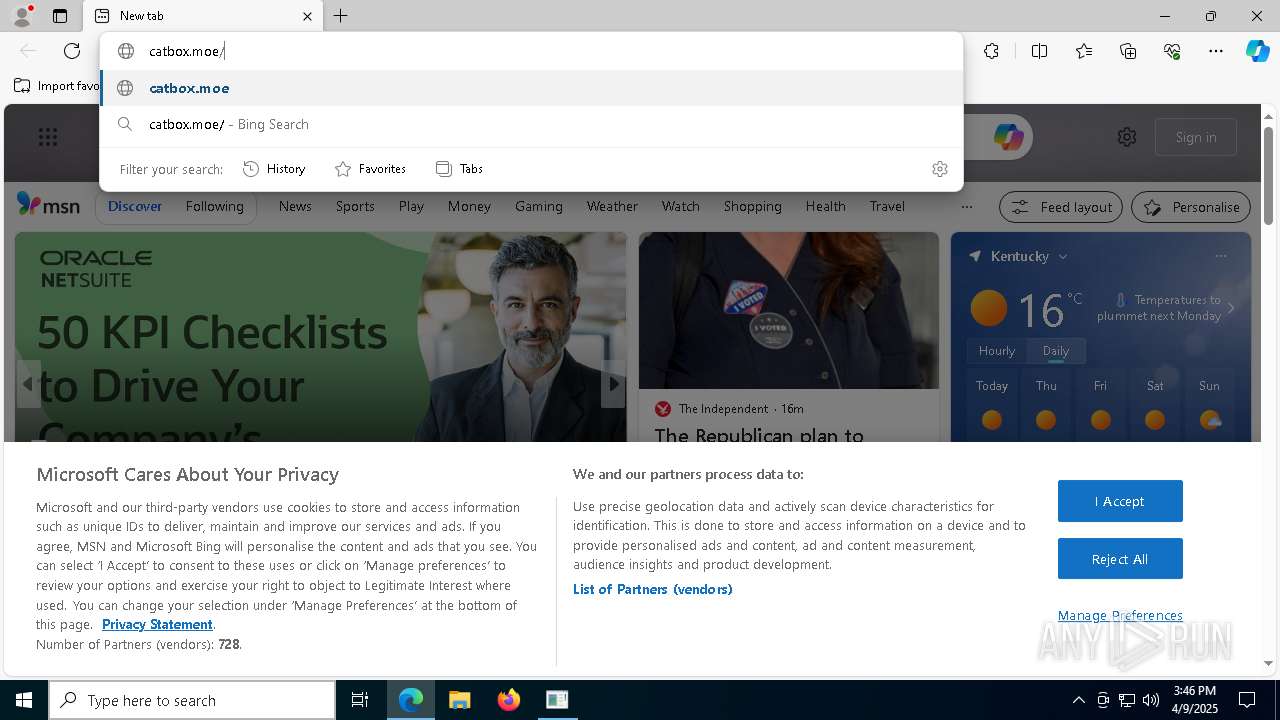Switch weather to Hourly view

click(997, 351)
